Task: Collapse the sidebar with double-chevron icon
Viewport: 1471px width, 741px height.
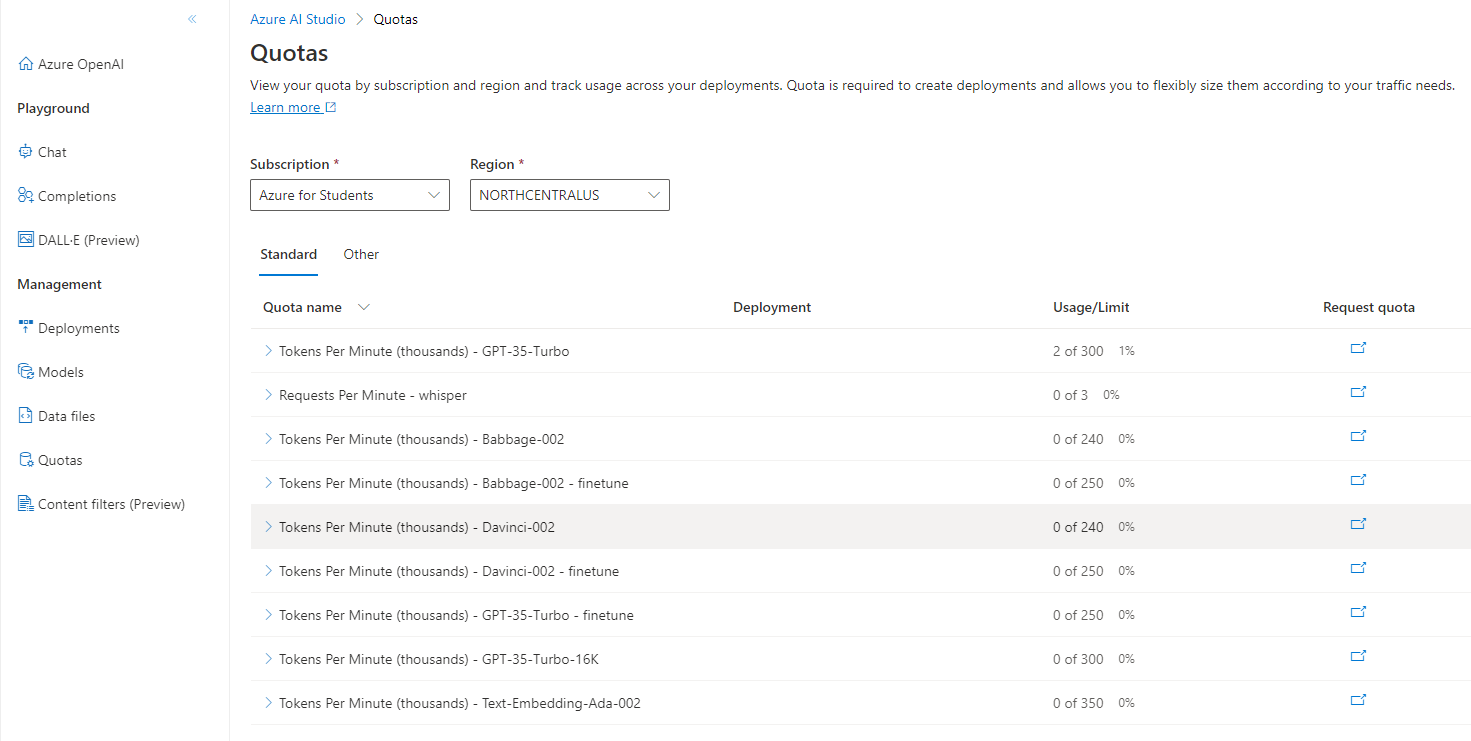Action: (192, 19)
